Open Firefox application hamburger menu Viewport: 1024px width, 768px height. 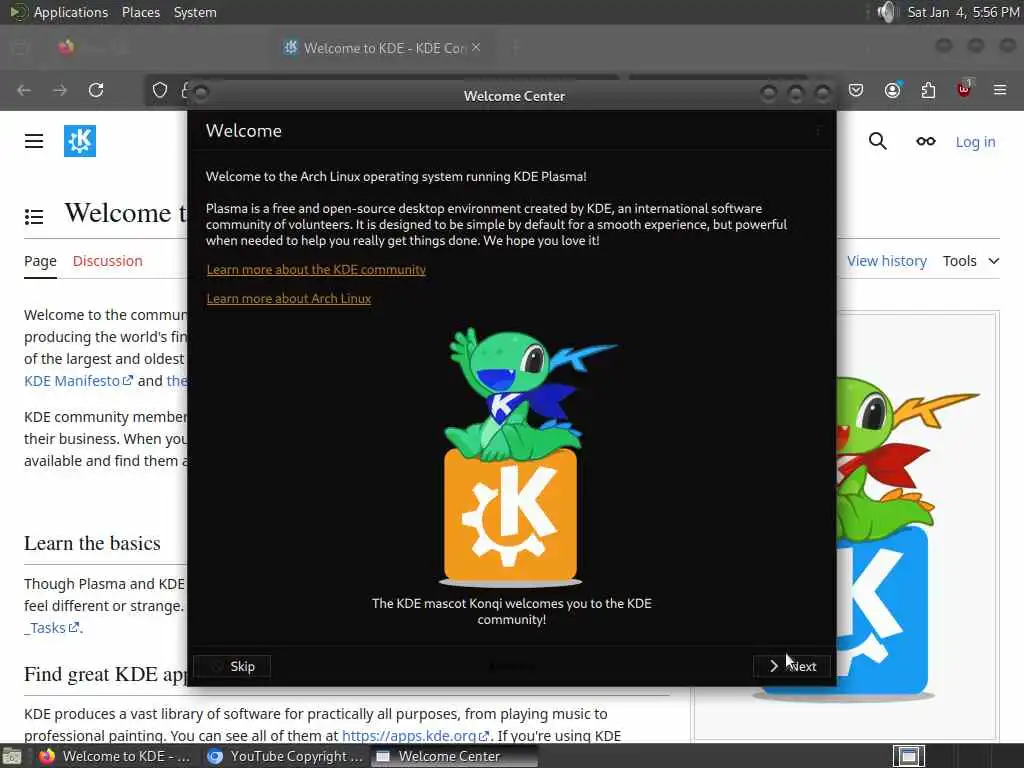1000,89
